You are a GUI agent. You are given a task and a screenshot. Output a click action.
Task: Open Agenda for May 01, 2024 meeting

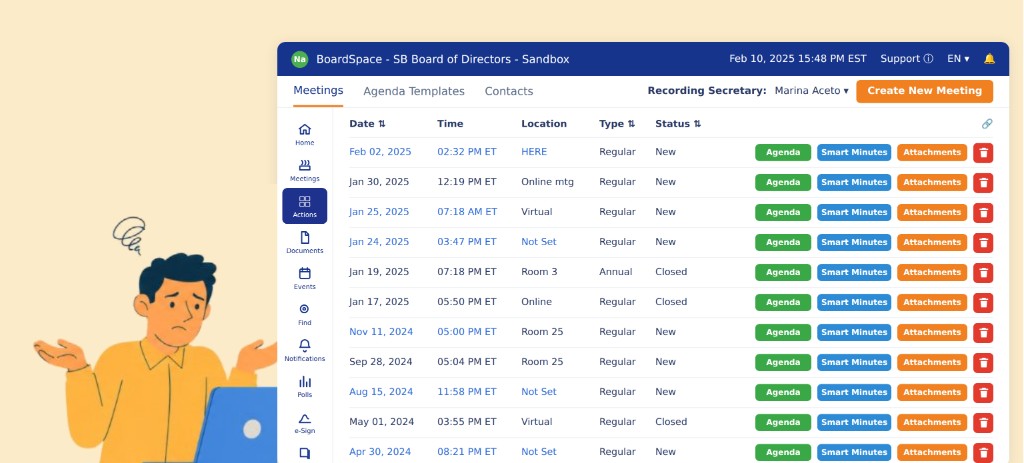pos(783,423)
